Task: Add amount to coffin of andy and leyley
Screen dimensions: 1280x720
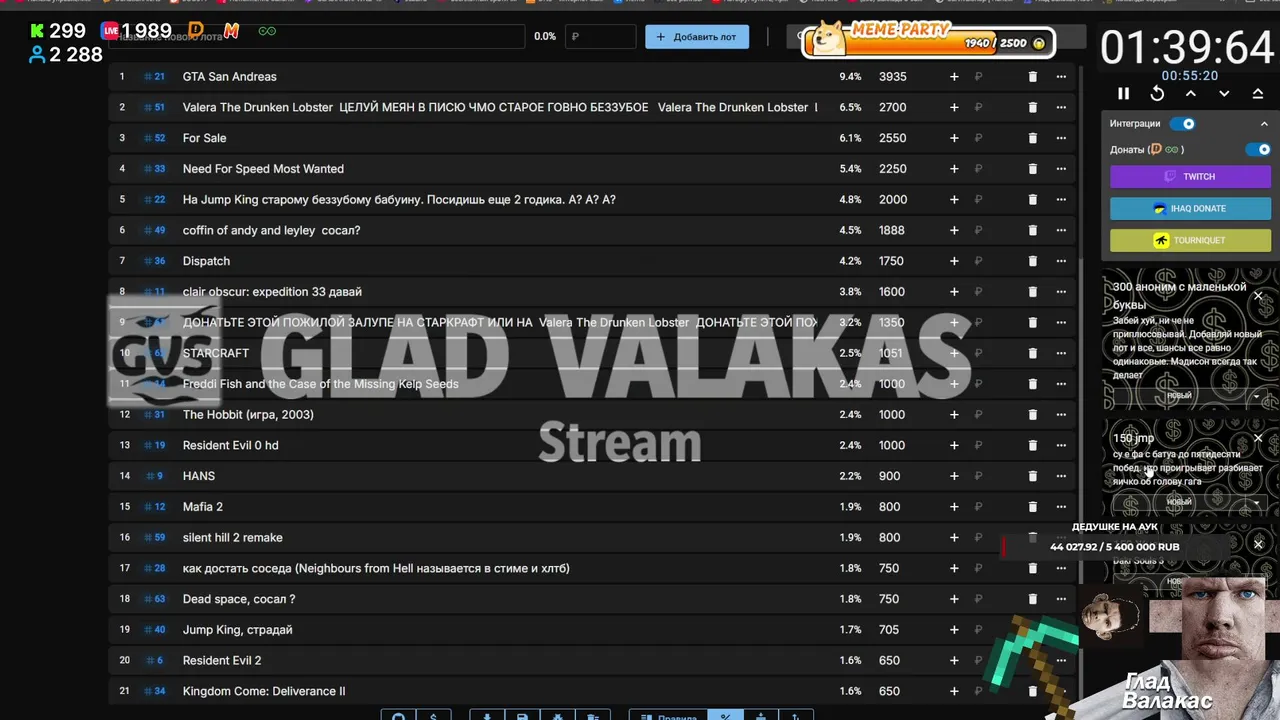Action: (x=954, y=230)
